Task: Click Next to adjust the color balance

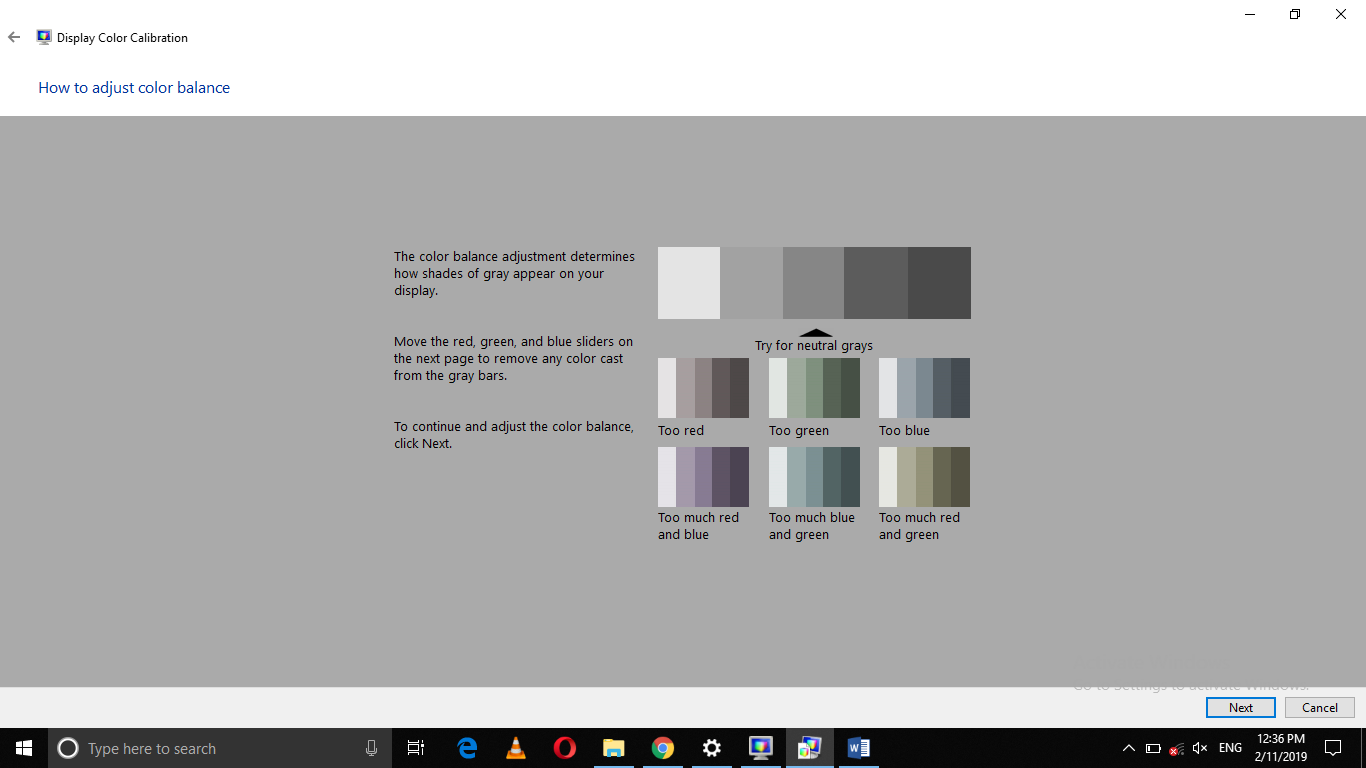Action: pos(1240,707)
